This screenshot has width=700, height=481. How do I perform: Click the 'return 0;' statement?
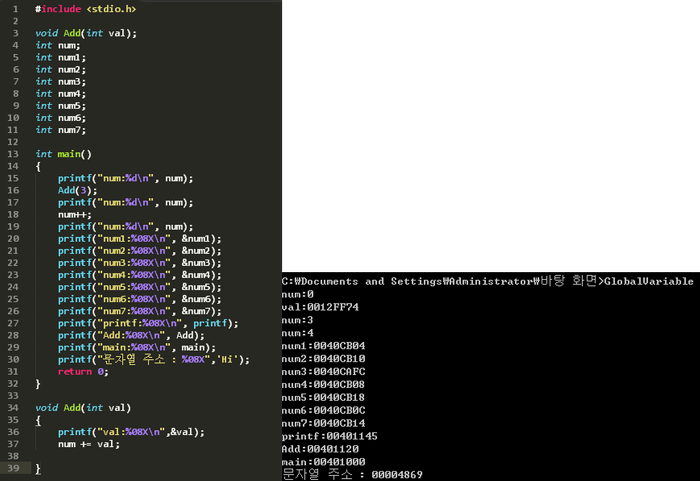click(x=83, y=372)
